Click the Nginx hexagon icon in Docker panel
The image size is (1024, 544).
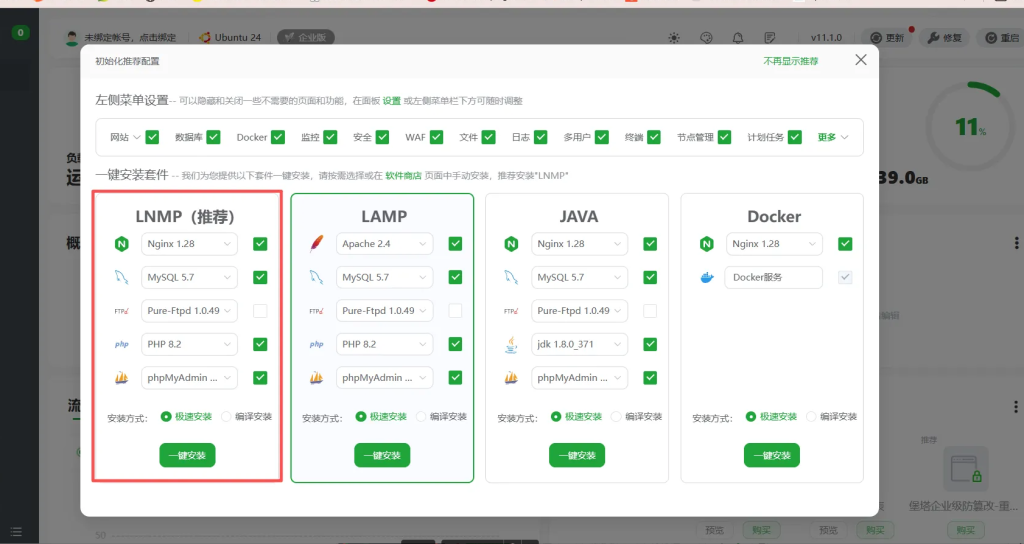[707, 244]
